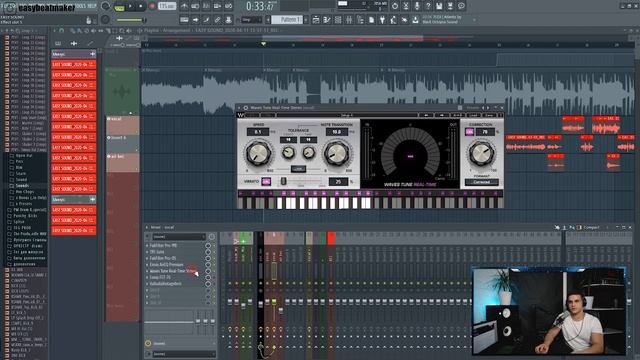Image resolution: width=640 pixels, height=360 pixels.
Task: Click the red Record button
Action: pos(152,6)
